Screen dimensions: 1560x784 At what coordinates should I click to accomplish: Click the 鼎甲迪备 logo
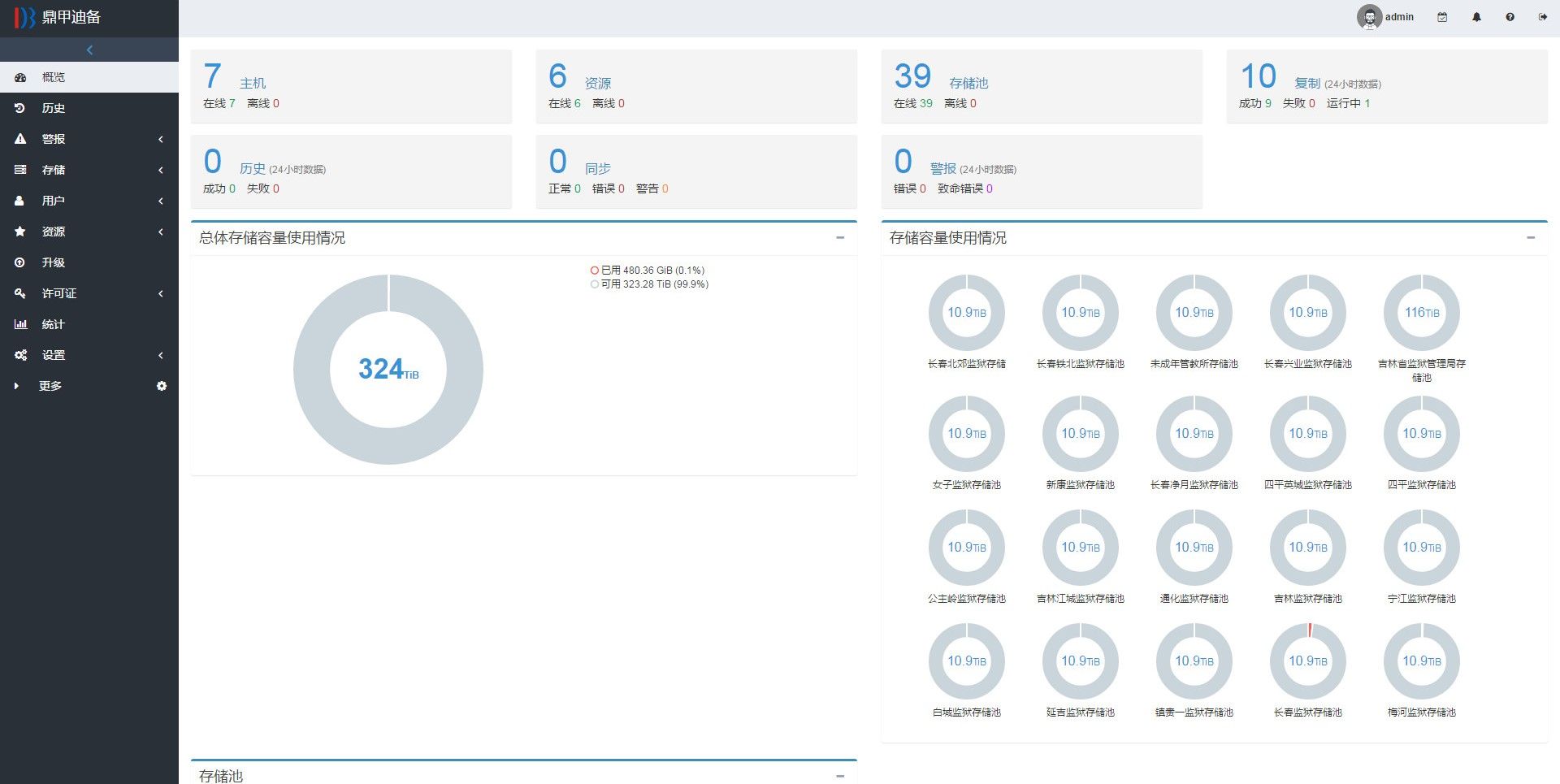pos(58,17)
